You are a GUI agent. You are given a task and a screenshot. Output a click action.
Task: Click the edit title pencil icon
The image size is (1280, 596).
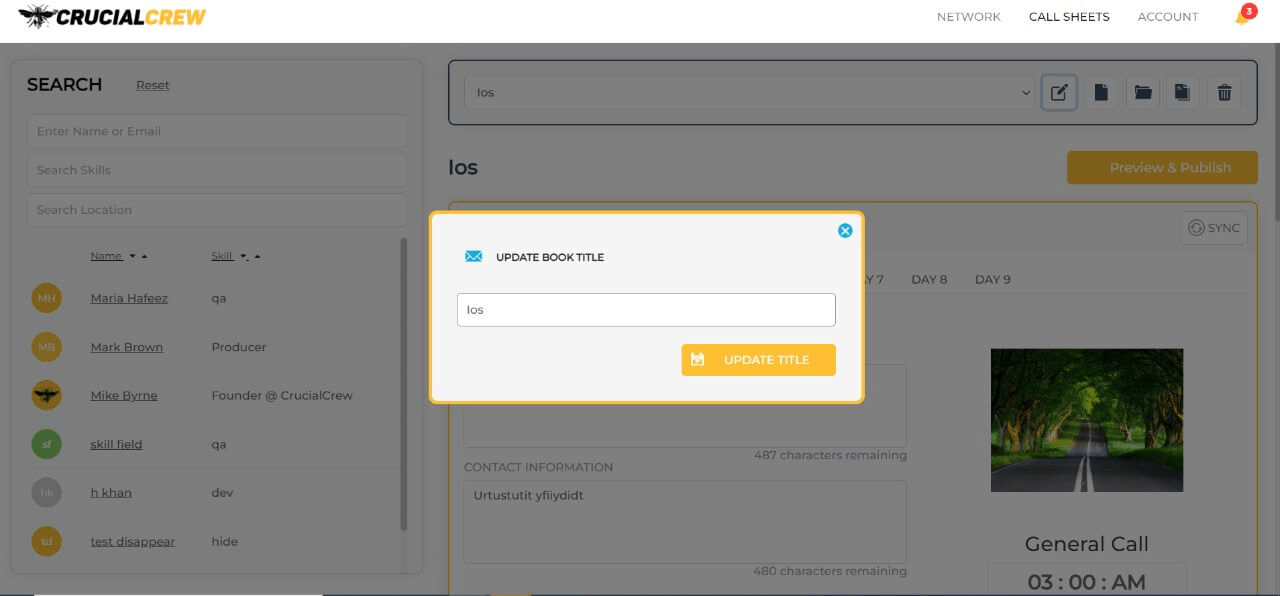click(1059, 93)
